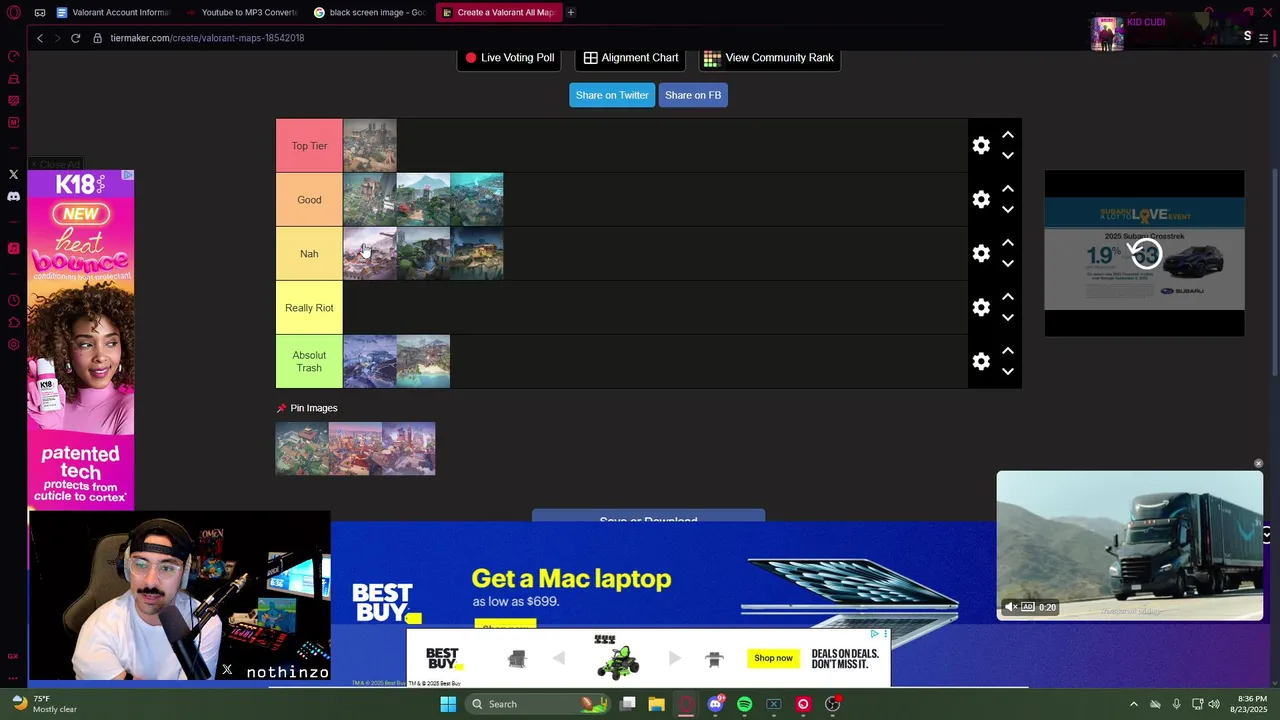The width and height of the screenshot is (1280, 720).
Task: Move Absolut Trash row up with arrow
Action: point(1008,351)
